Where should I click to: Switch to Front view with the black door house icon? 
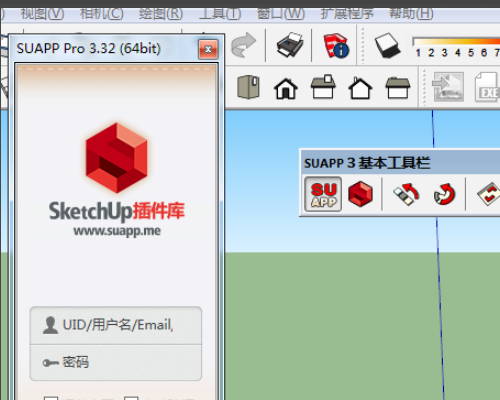(286, 88)
